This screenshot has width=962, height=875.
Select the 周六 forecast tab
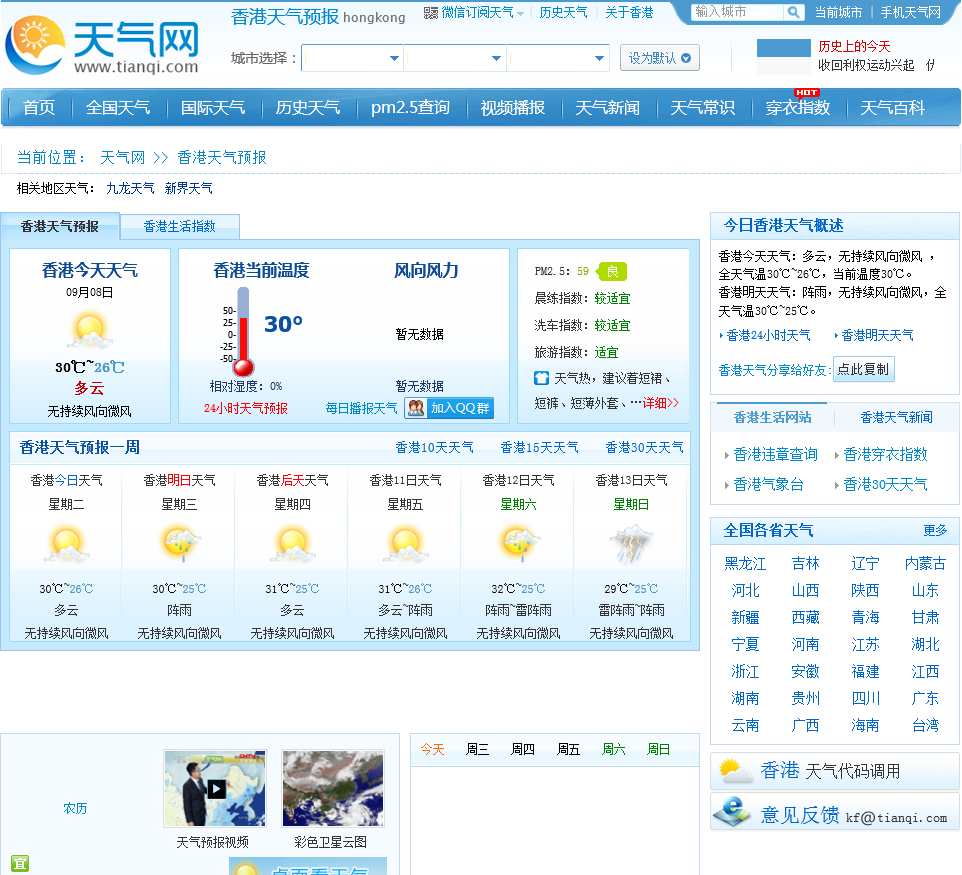pyautogui.click(x=614, y=749)
